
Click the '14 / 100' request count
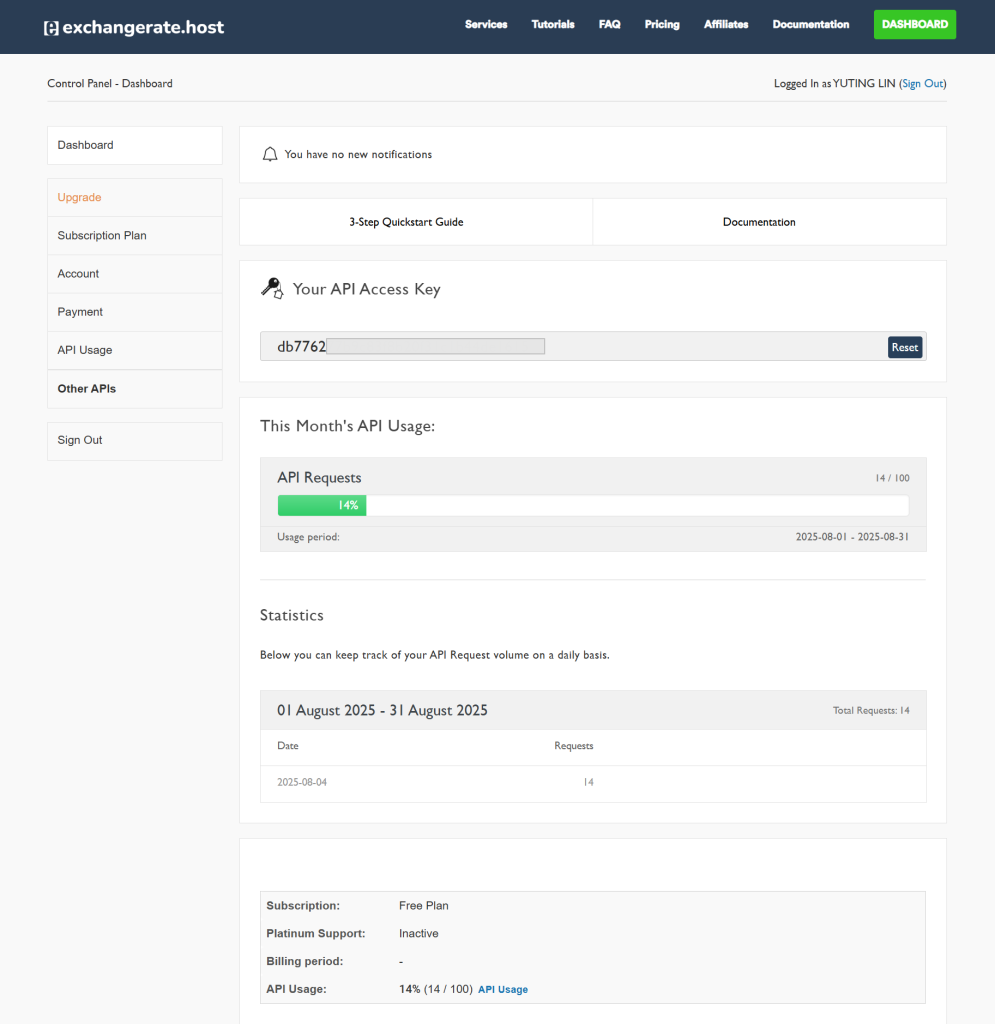(x=892, y=478)
